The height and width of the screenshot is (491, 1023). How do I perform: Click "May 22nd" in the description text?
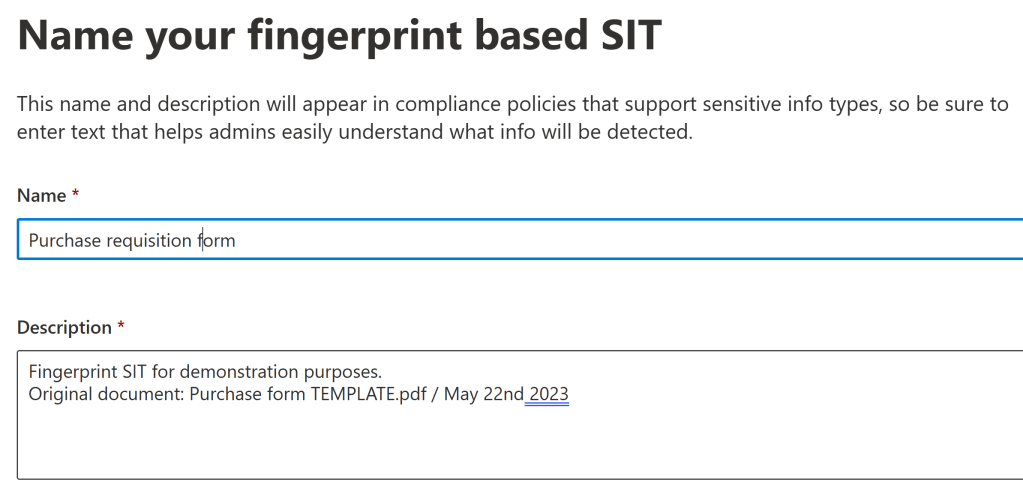[x=483, y=395]
